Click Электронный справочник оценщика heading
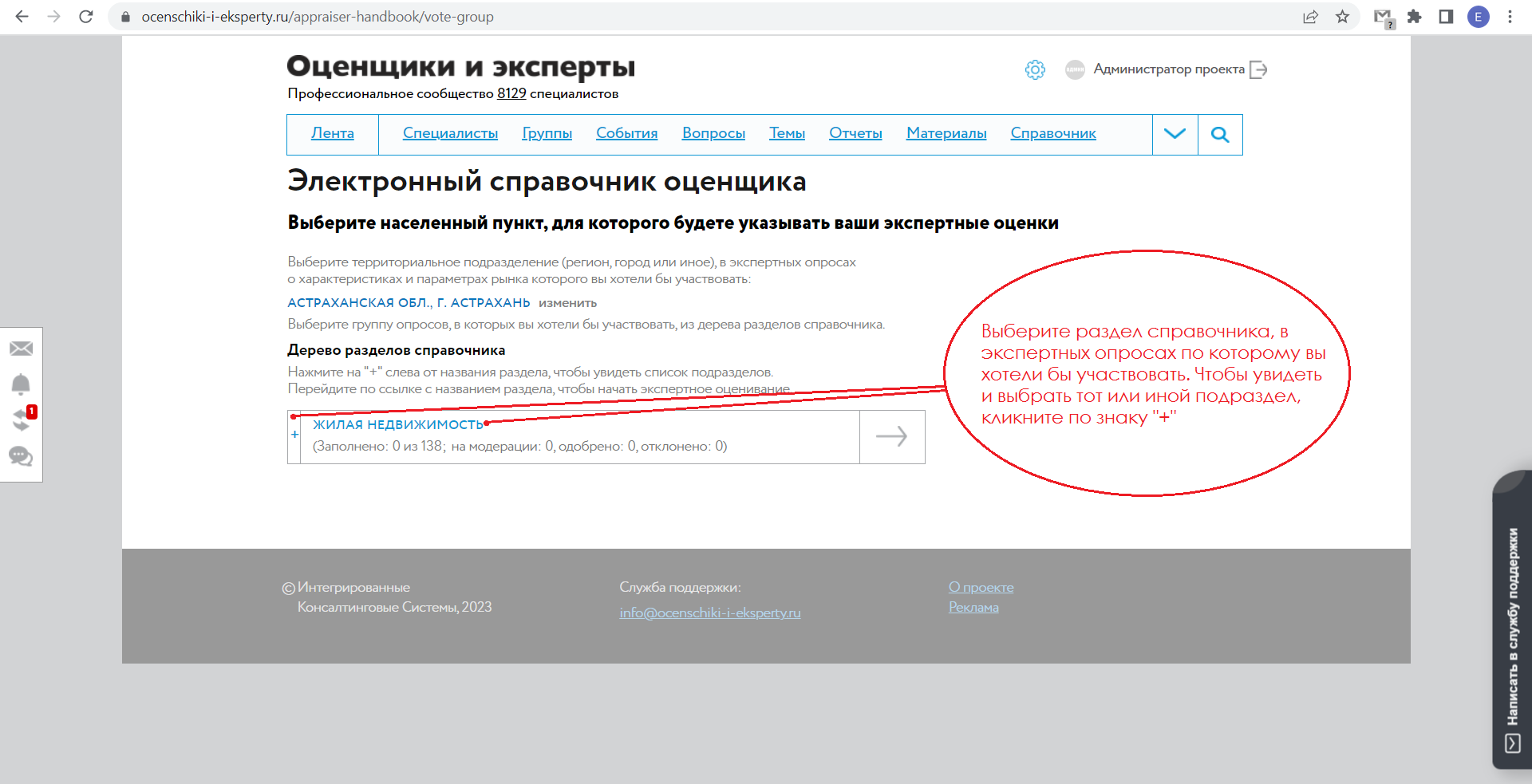The width and height of the screenshot is (1532, 784). click(x=547, y=182)
